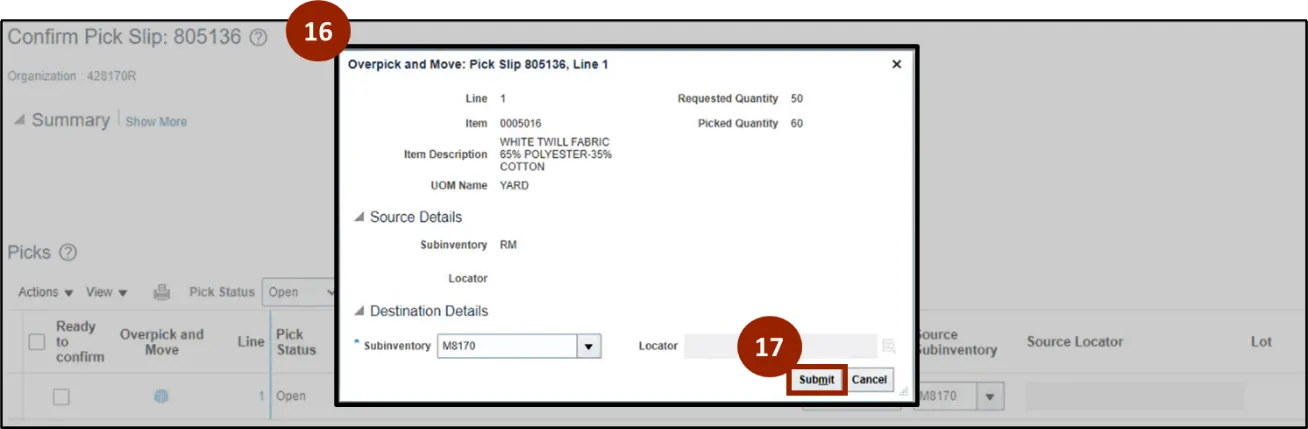Click the Submit button in Overpick dialog

click(x=816, y=380)
